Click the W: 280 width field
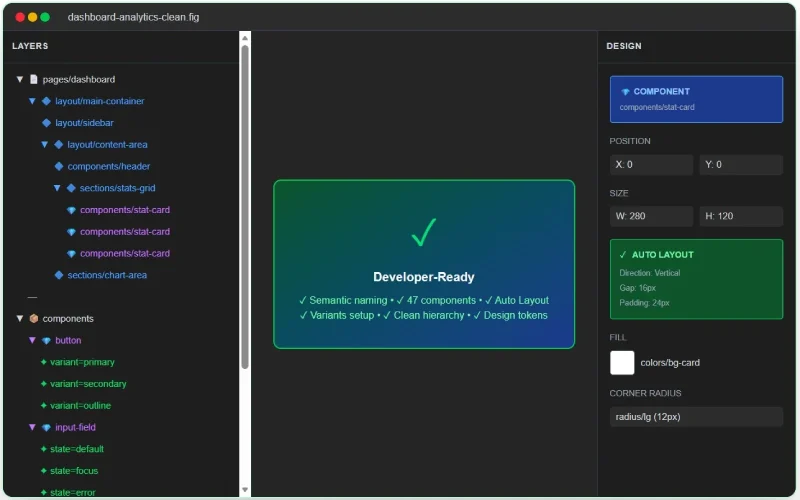 click(651, 216)
